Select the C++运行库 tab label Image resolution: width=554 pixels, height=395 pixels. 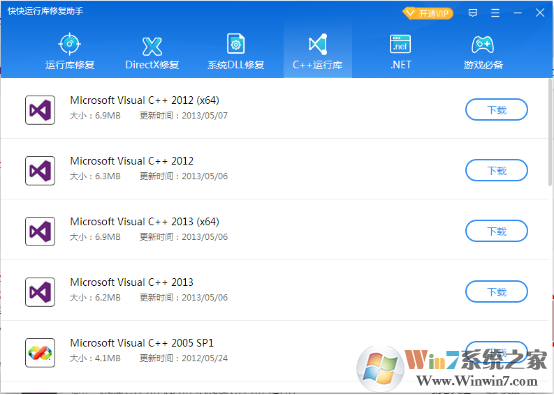tap(318, 65)
